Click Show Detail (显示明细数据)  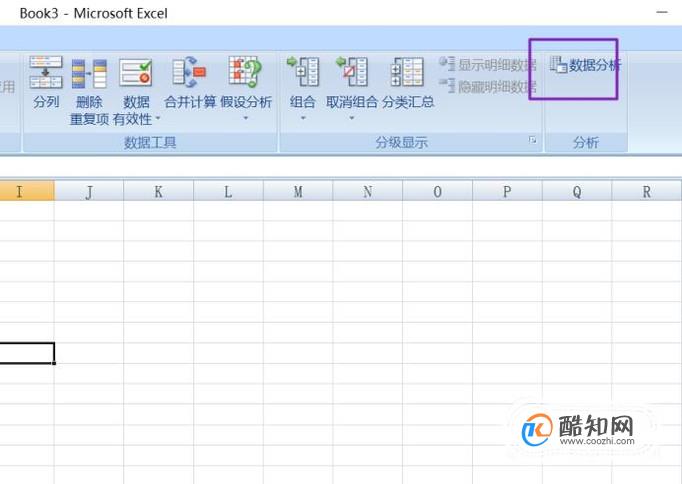click(x=488, y=64)
